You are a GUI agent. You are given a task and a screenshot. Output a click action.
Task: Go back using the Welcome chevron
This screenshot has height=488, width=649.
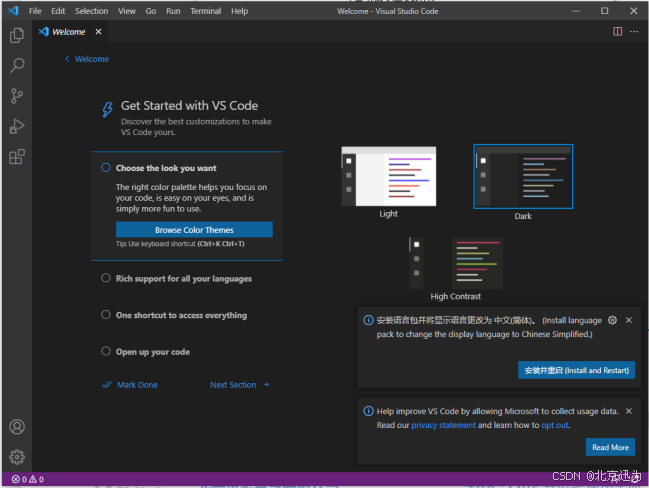click(67, 59)
